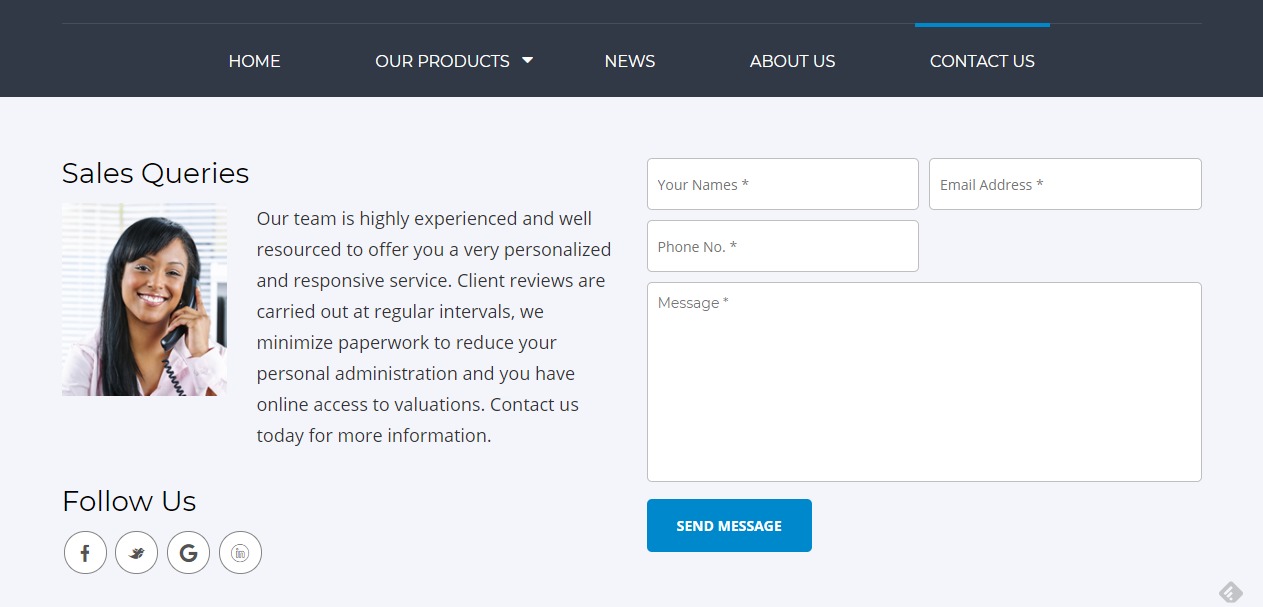Select the Google social icon

click(x=189, y=552)
